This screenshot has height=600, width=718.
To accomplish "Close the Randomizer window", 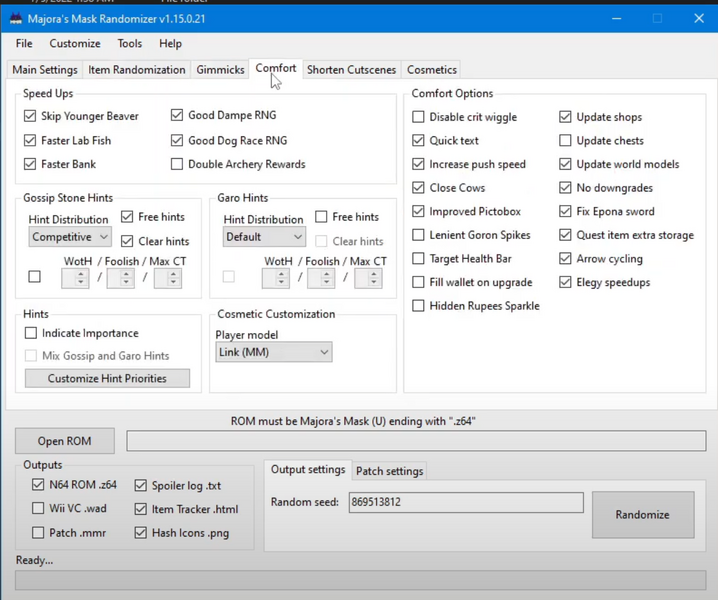I will (699, 19).
